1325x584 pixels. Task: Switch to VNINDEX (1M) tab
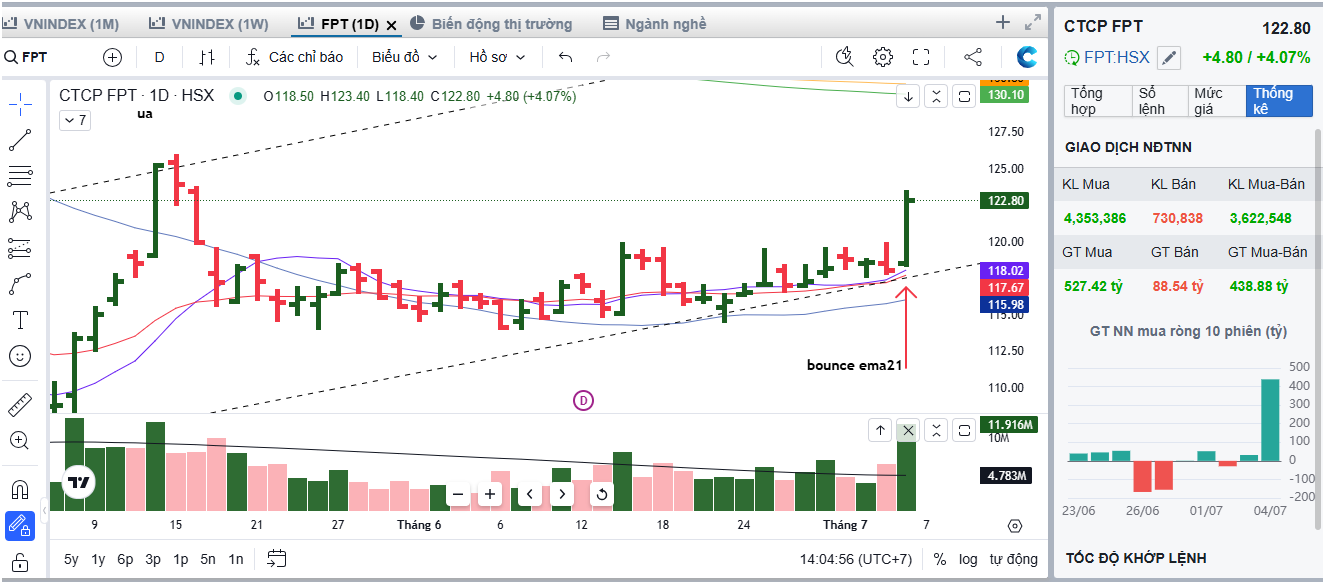[62, 23]
